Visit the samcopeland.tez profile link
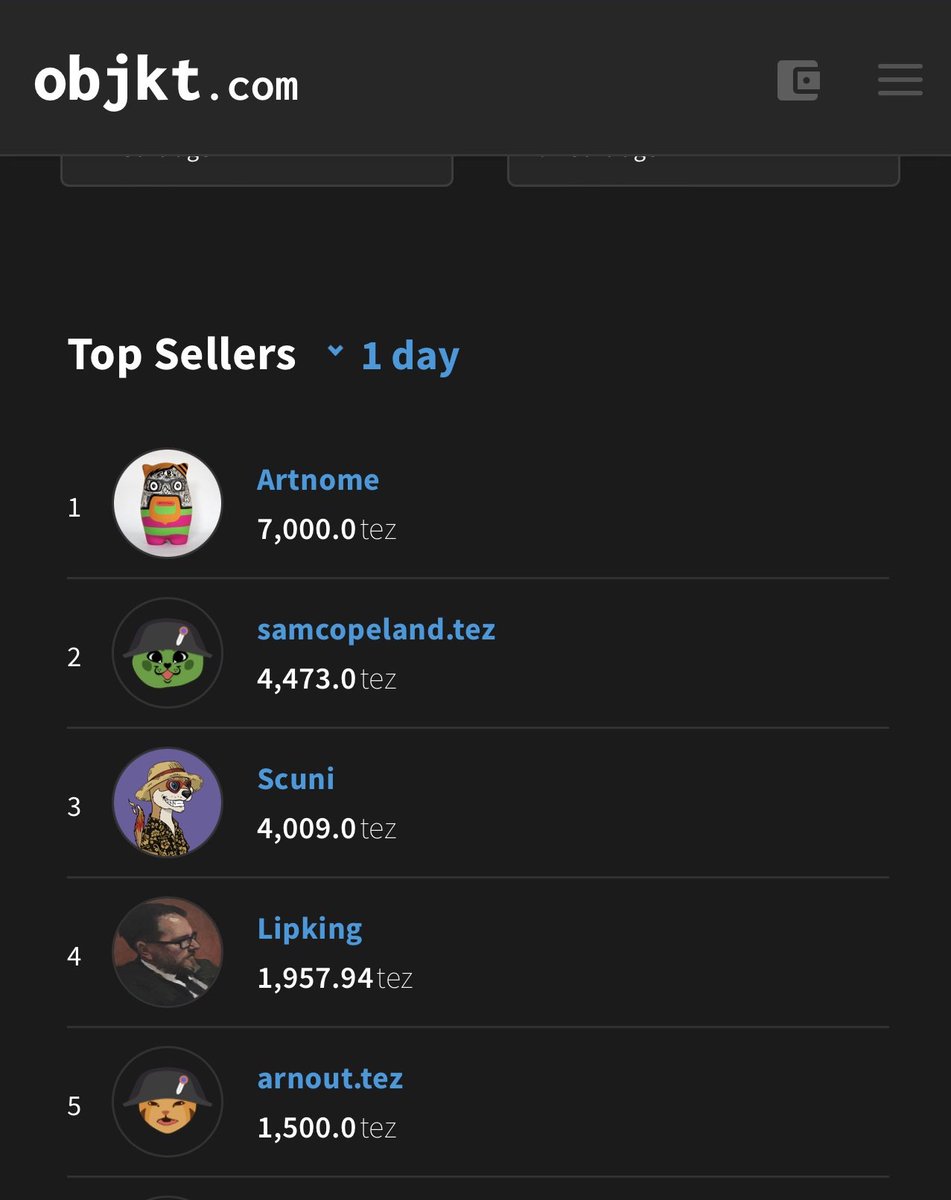Image resolution: width=951 pixels, height=1200 pixels. click(x=376, y=630)
